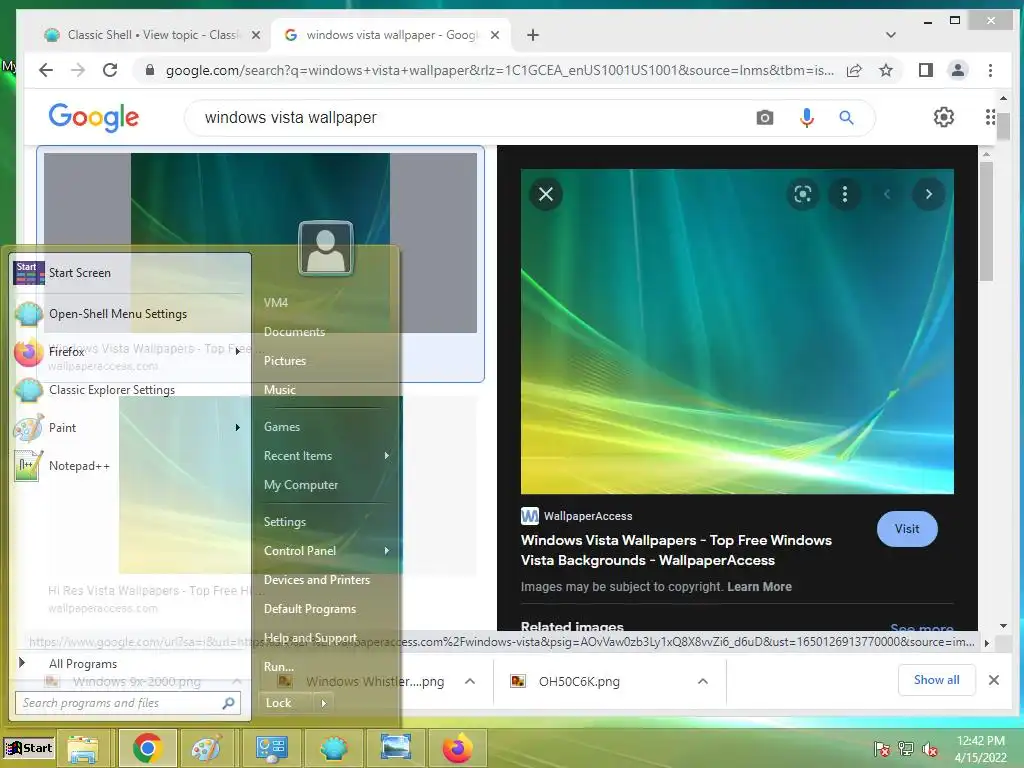
Task: Open Paint from the taskbar
Action: [x=206, y=748]
